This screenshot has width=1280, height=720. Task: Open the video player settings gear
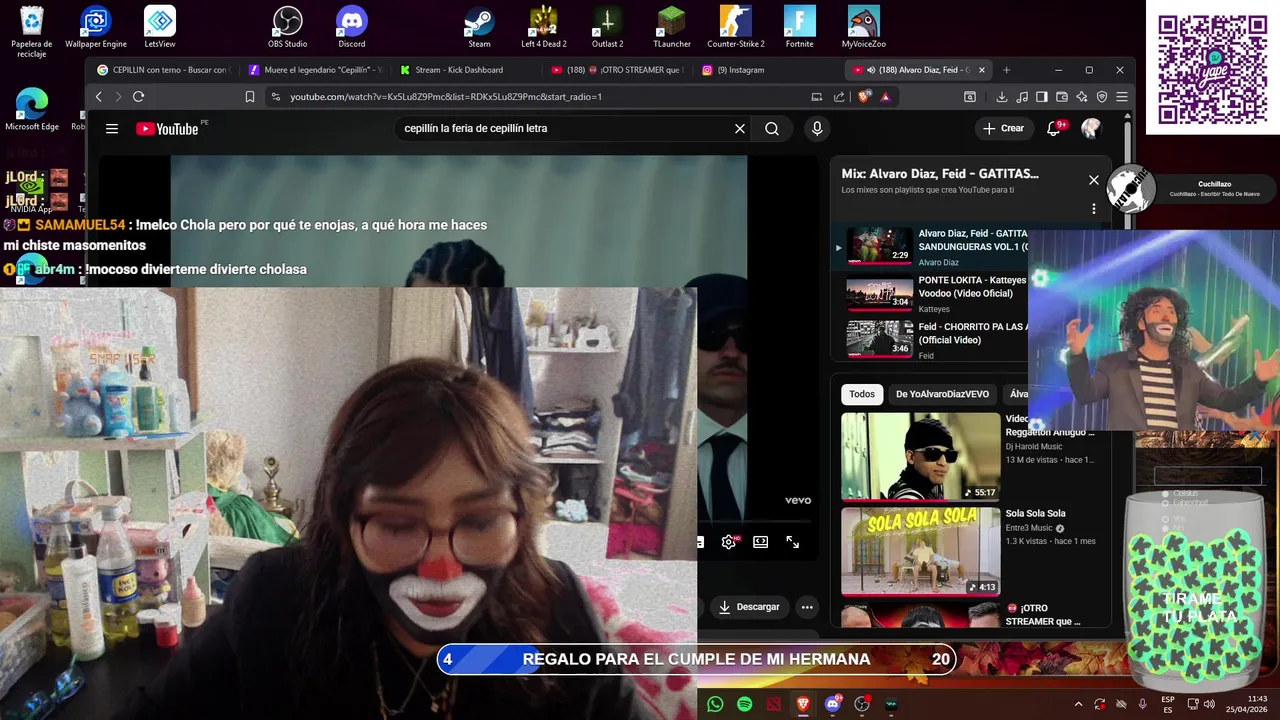pyautogui.click(x=729, y=542)
